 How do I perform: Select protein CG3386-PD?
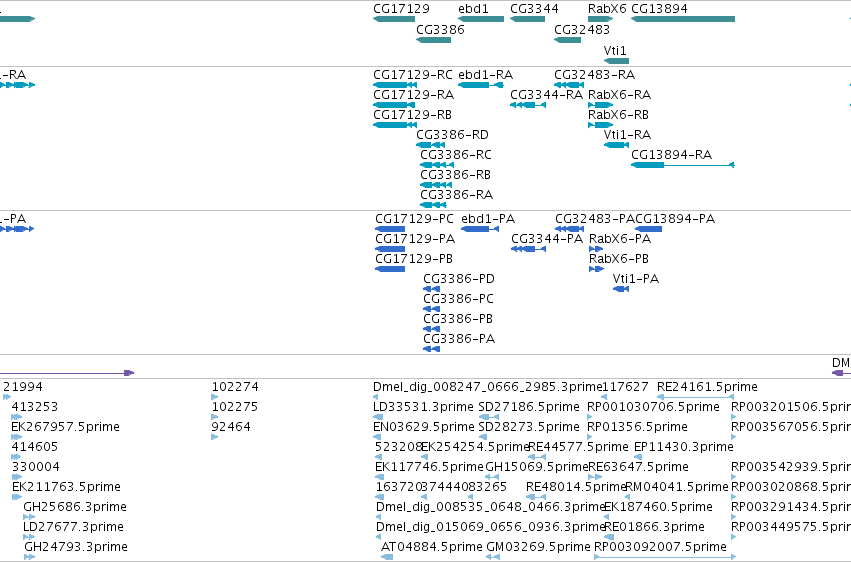point(431,289)
